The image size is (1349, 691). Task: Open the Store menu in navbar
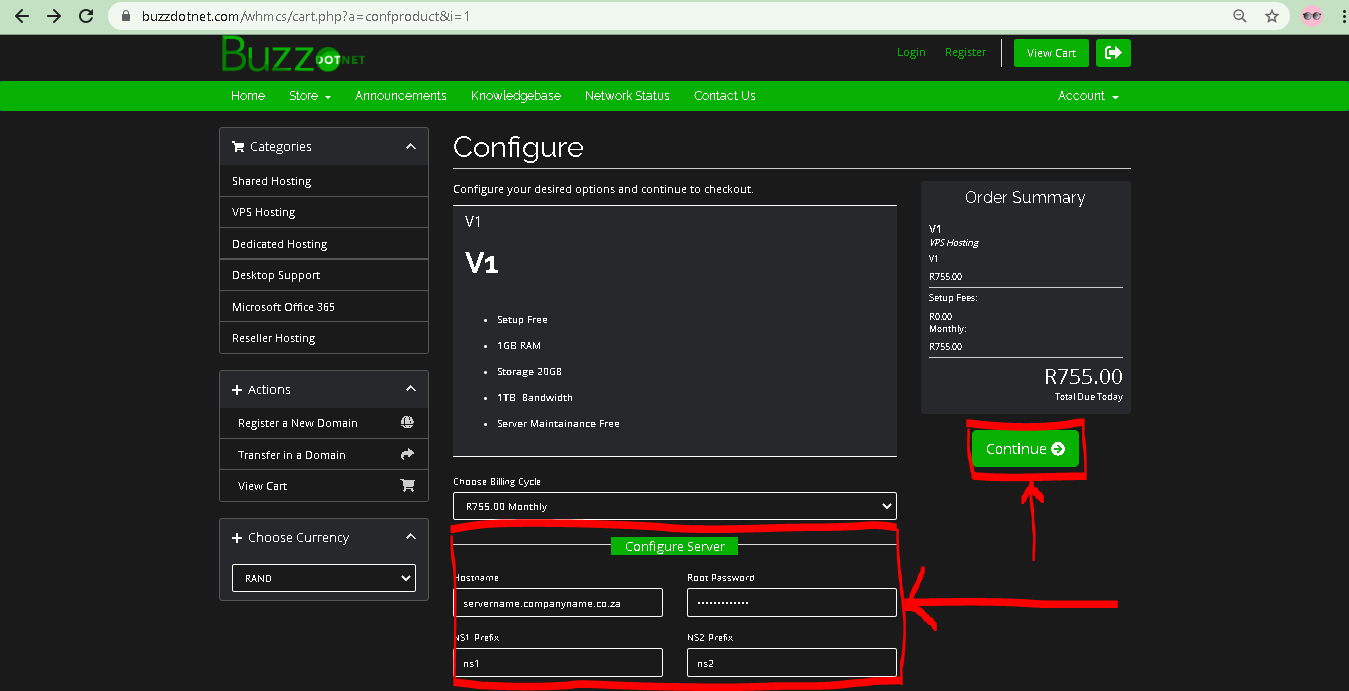point(309,96)
